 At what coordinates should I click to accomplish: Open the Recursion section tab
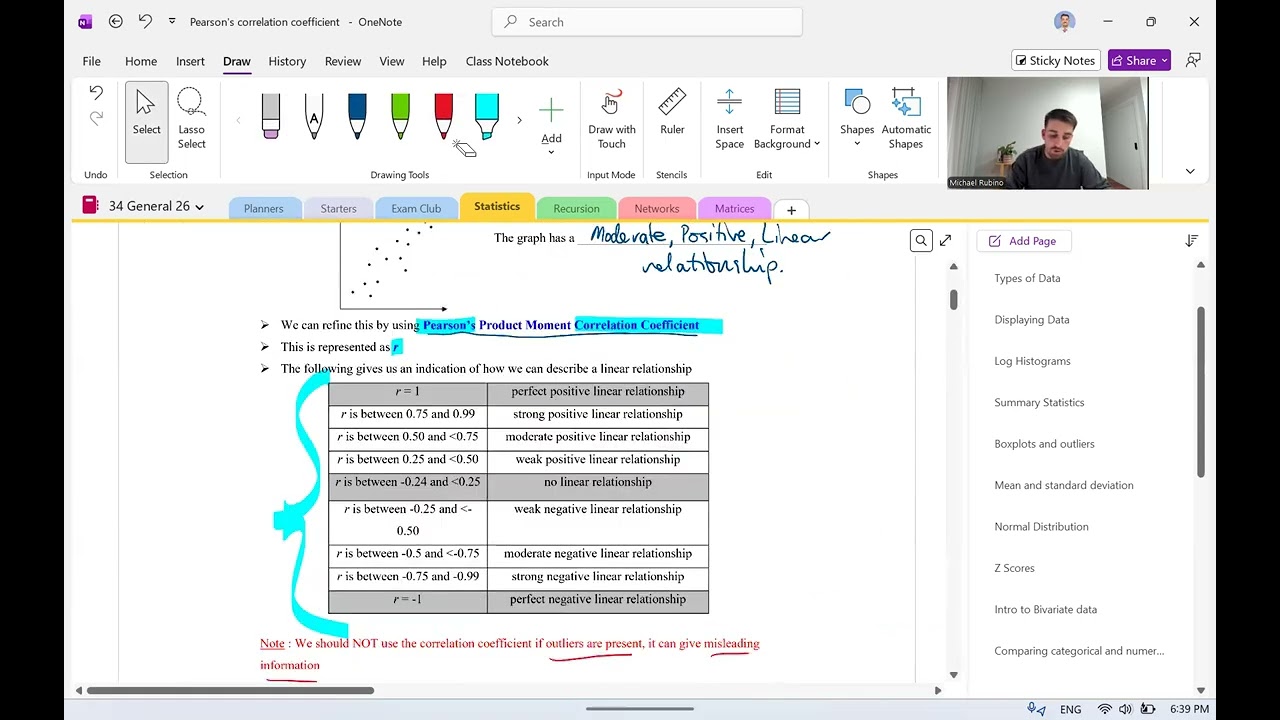click(x=576, y=209)
